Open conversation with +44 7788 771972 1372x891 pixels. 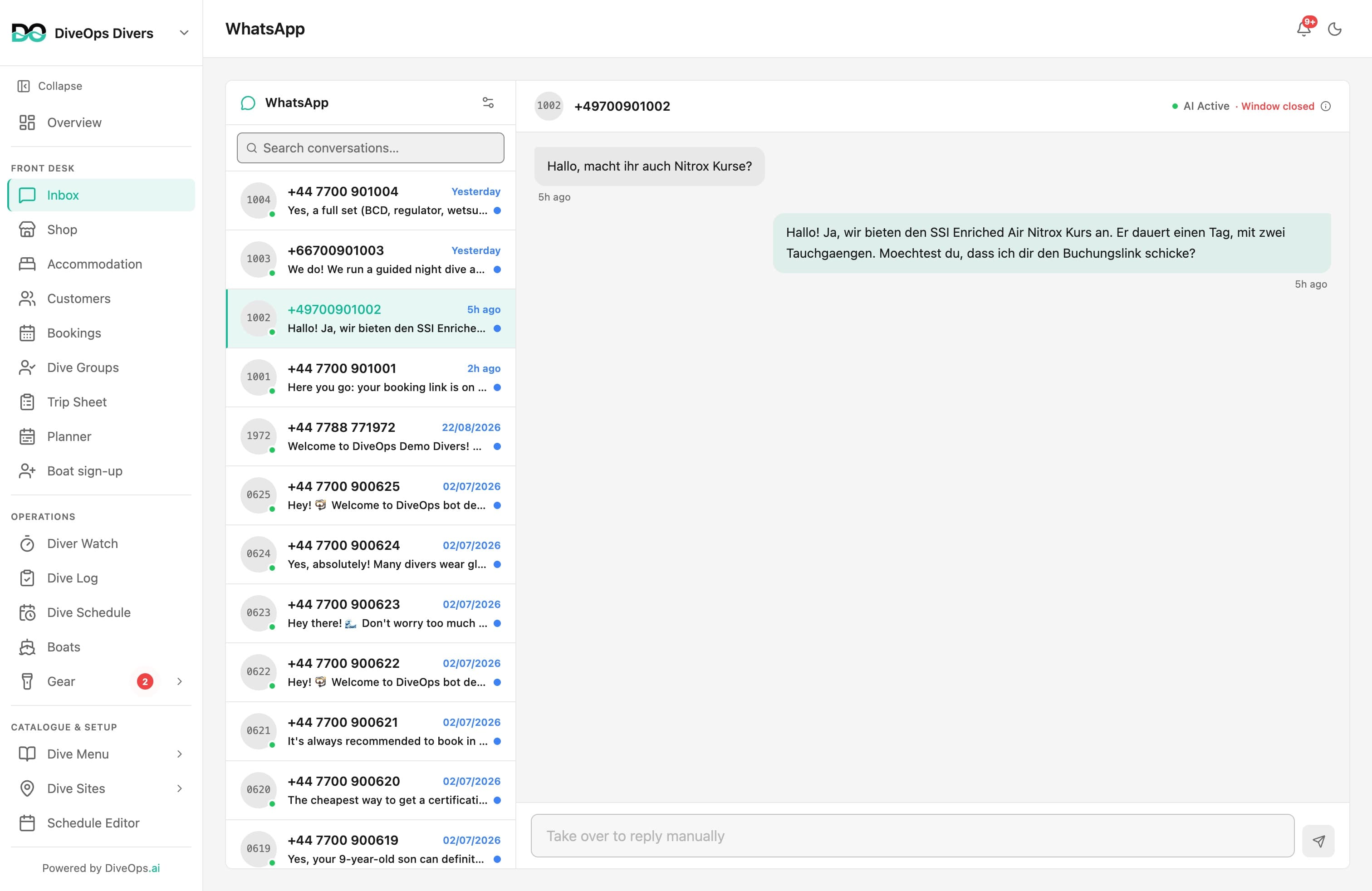(x=371, y=436)
